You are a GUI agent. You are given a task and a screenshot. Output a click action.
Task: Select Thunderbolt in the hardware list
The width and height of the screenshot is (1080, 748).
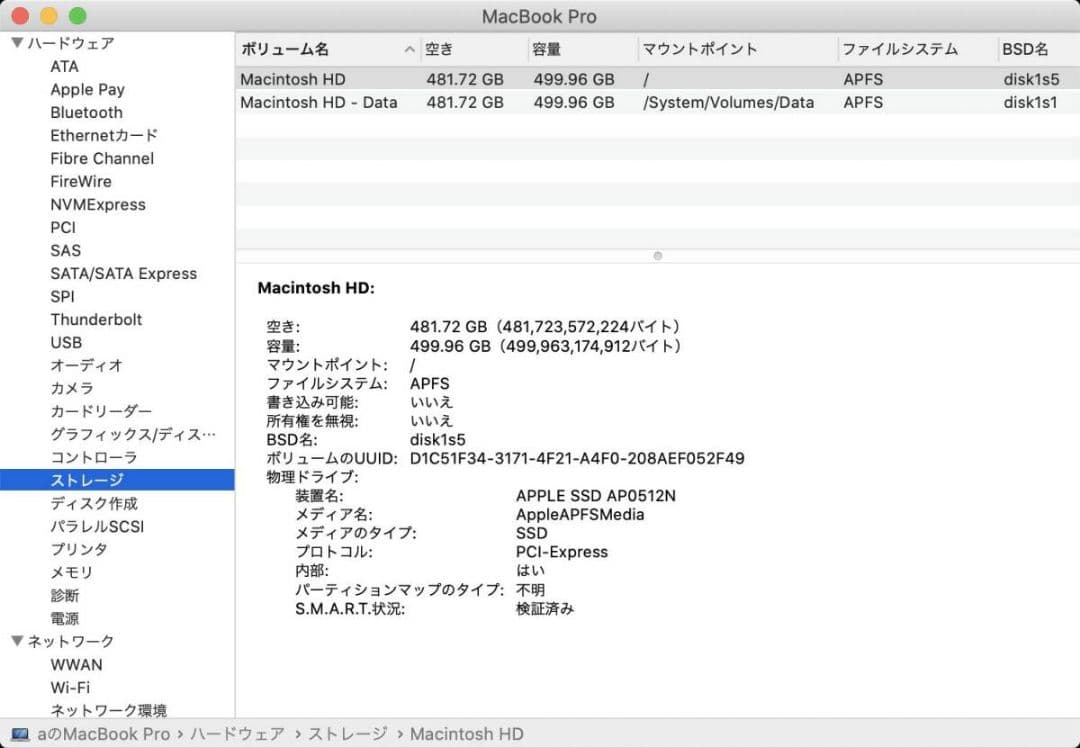(96, 319)
